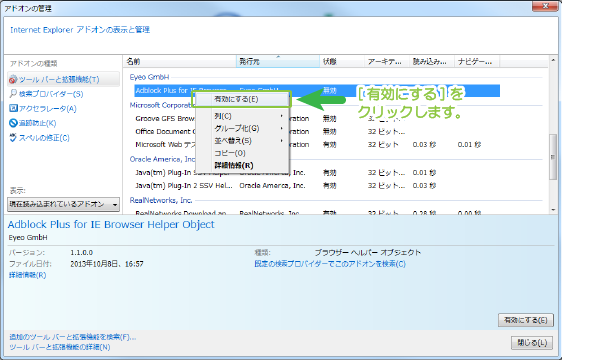Open the find more toolbars and extensions link
600x361 pixels.
pos(73,337)
